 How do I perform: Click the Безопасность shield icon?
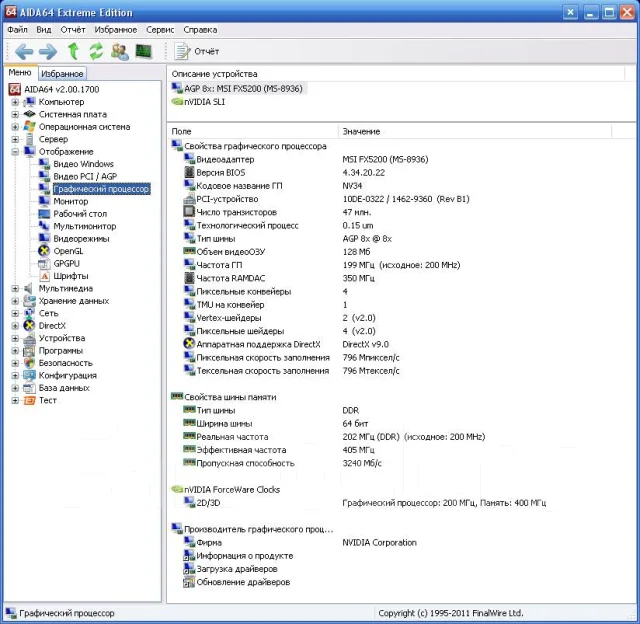click(29, 363)
